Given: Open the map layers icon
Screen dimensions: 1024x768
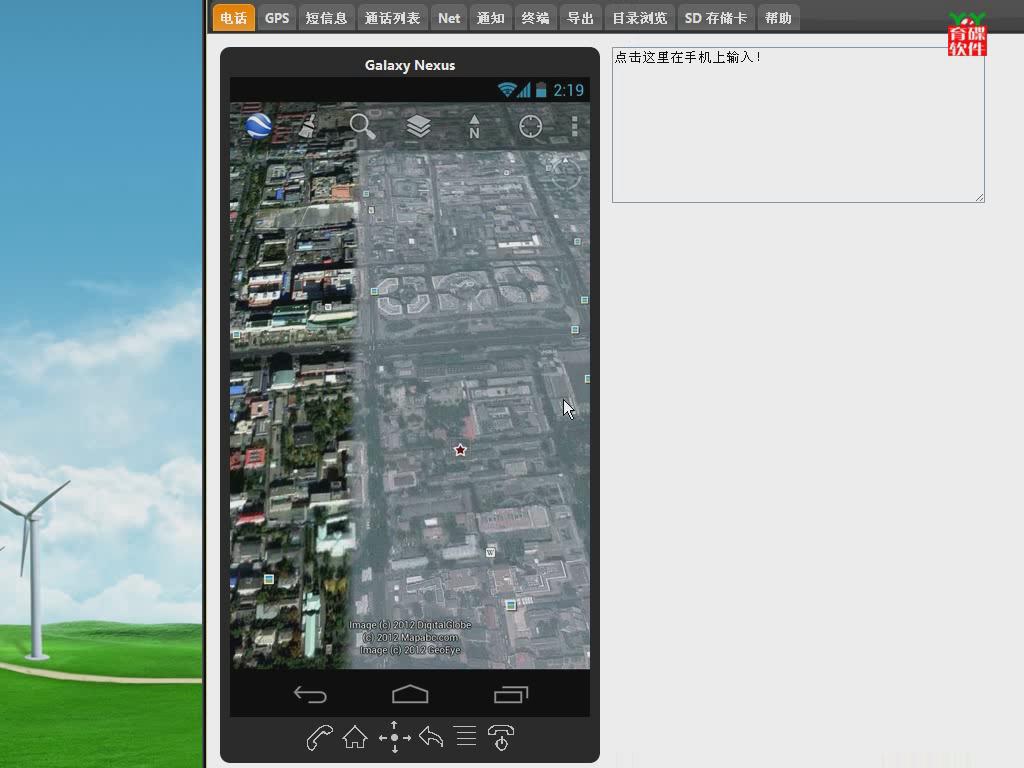Looking at the screenshot, I should (418, 126).
